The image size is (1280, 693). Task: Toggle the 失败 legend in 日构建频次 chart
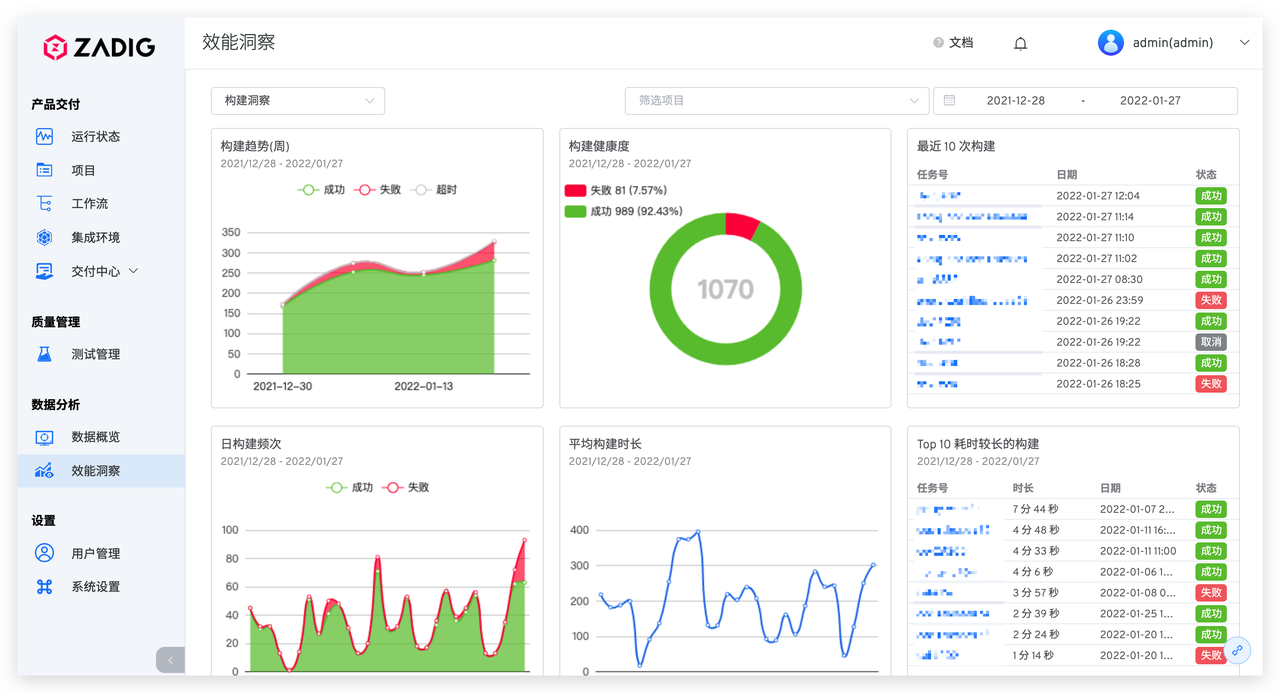[x=405, y=488]
